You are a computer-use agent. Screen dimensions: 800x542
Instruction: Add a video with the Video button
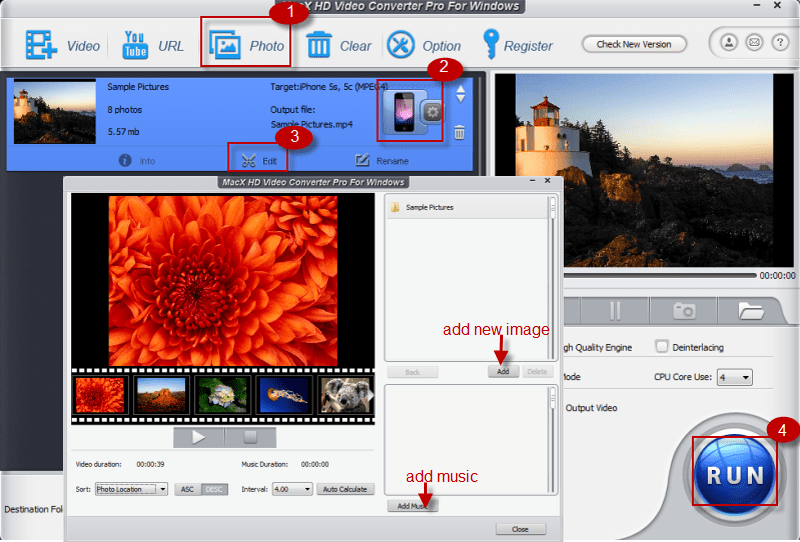click(x=62, y=45)
